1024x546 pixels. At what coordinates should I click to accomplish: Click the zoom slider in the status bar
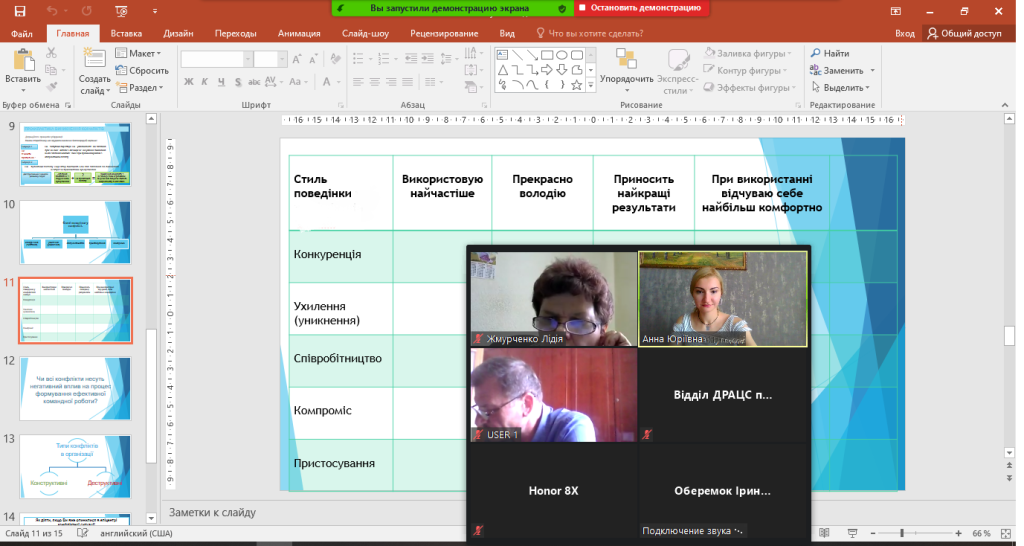[x=903, y=533]
